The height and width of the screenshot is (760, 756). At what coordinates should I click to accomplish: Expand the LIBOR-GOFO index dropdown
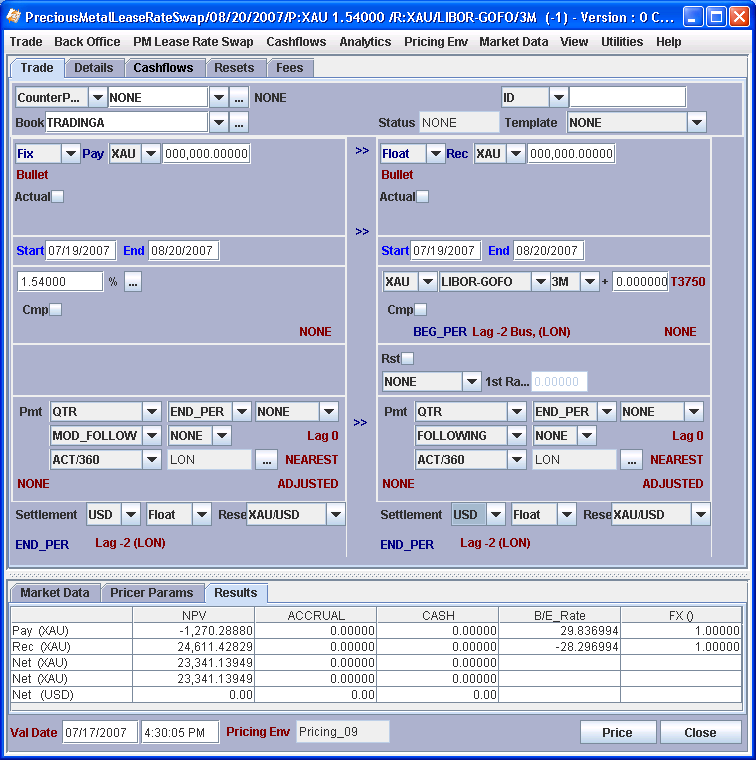540,282
